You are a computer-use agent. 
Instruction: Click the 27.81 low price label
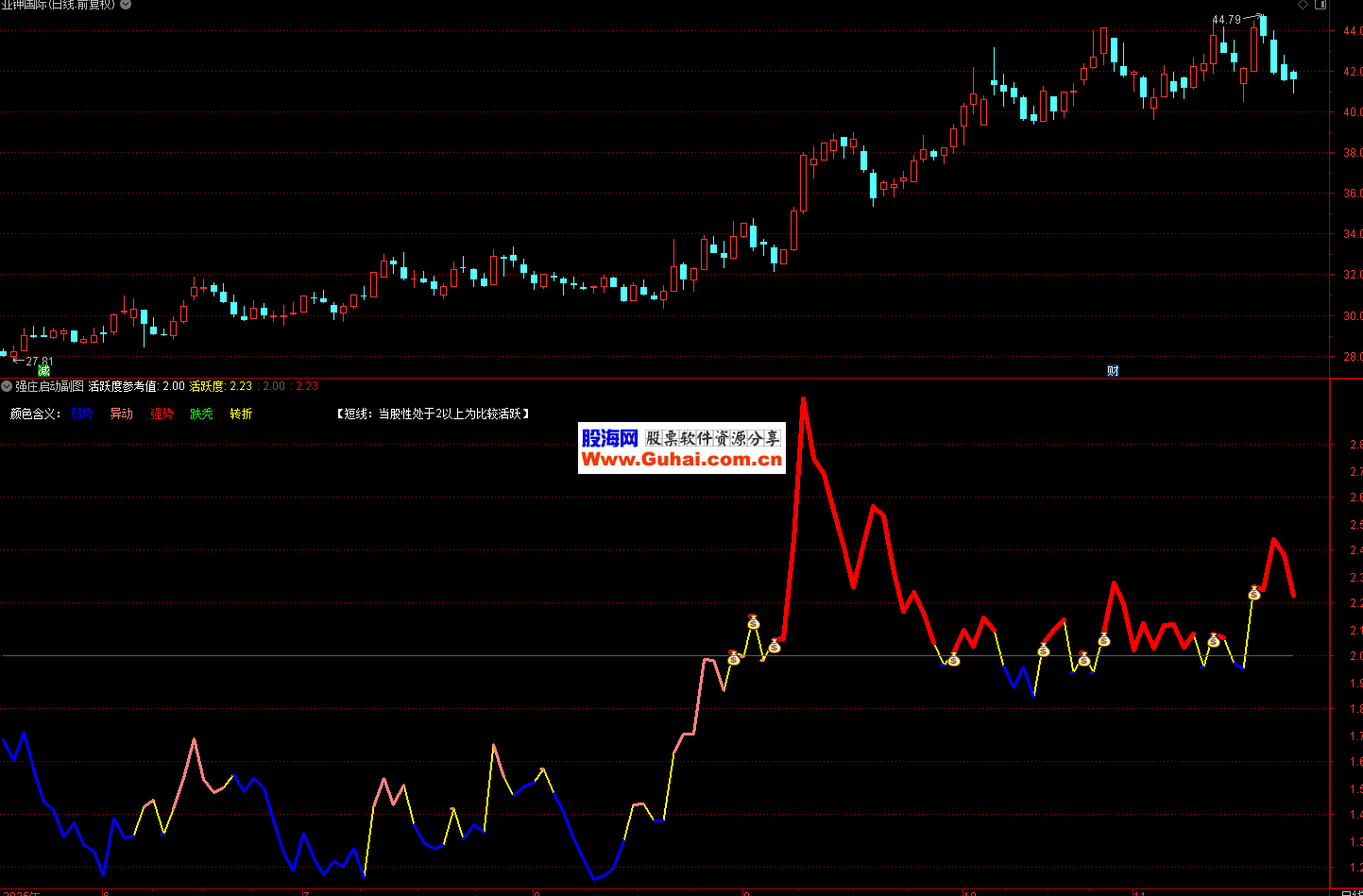(40, 362)
